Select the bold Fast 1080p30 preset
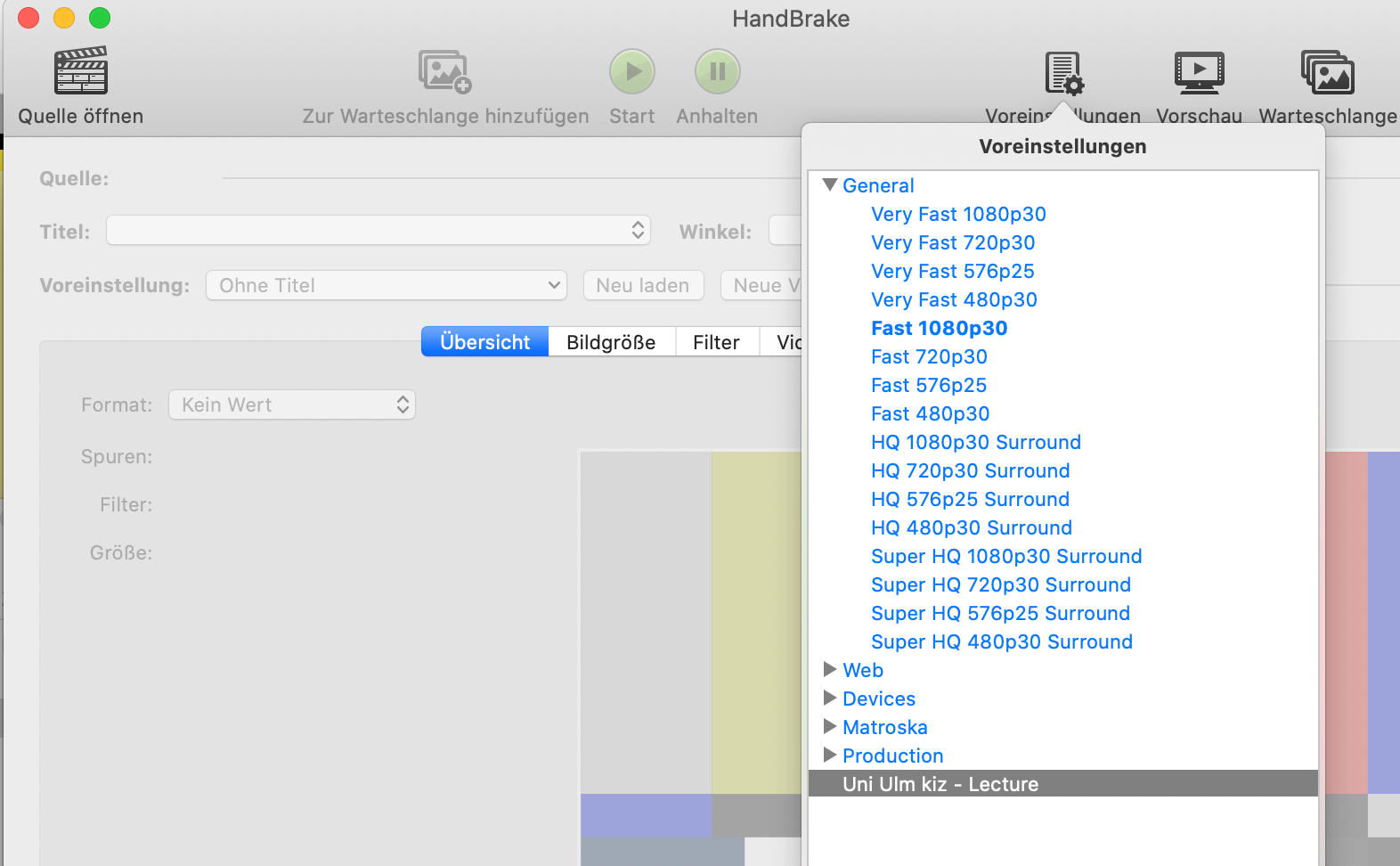1400x866 pixels. click(x=939, y=328)
